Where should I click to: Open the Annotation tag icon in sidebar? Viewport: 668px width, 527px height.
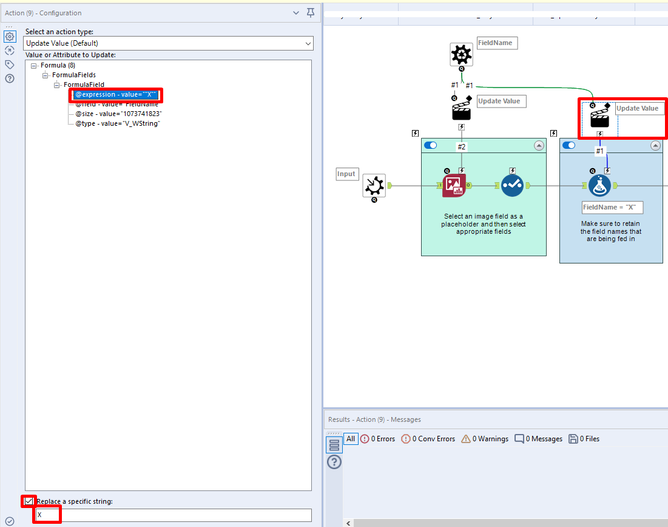point(9,64)
